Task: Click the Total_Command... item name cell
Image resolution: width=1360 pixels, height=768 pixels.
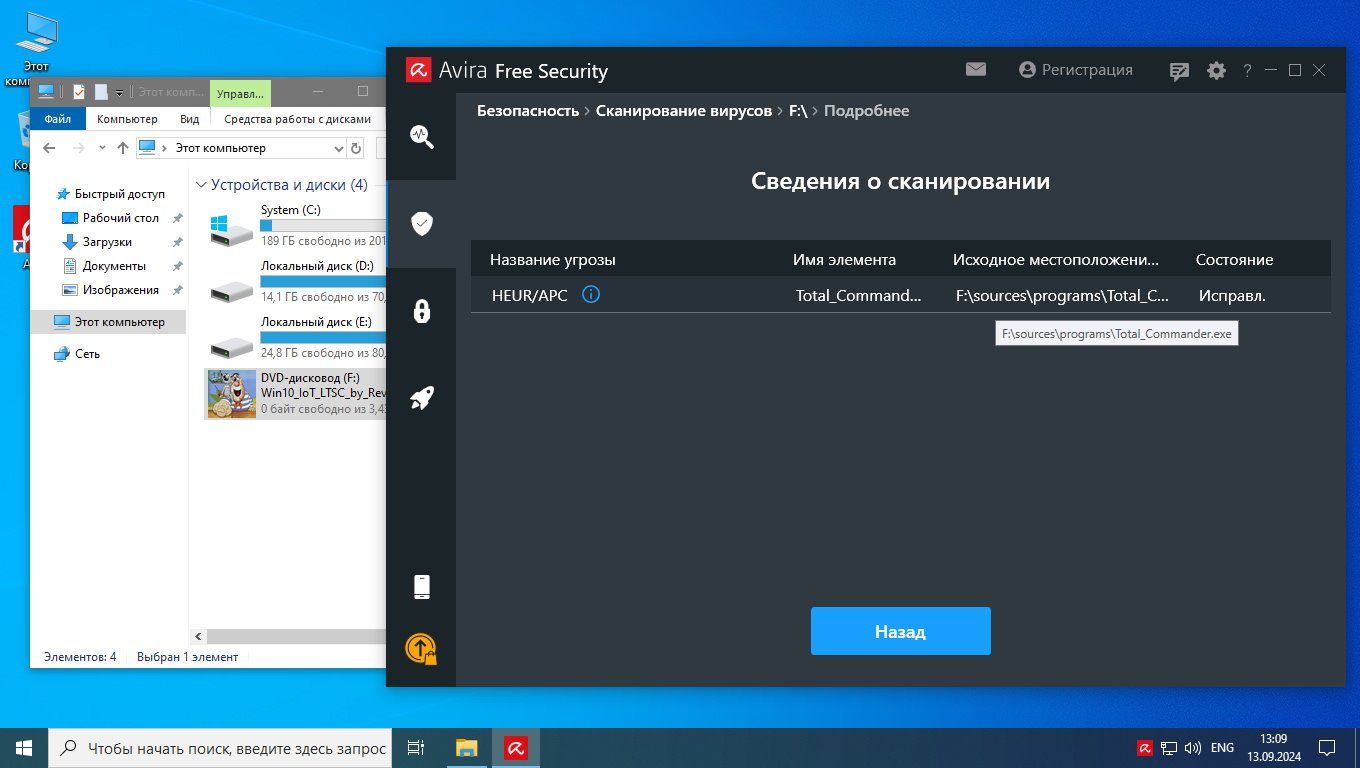Action: pos(859,296)
